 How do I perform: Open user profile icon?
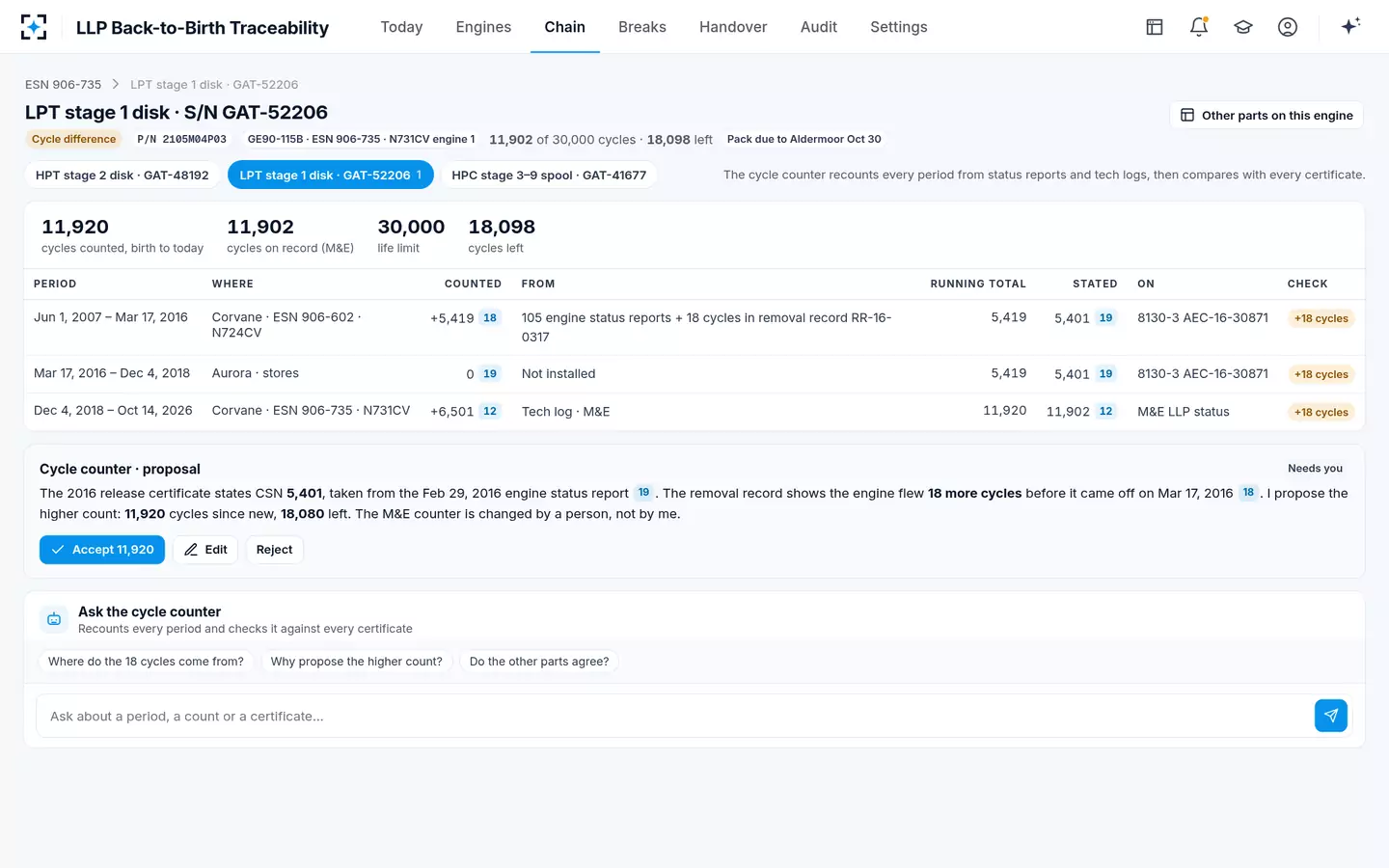click(x=1288, y=27)
